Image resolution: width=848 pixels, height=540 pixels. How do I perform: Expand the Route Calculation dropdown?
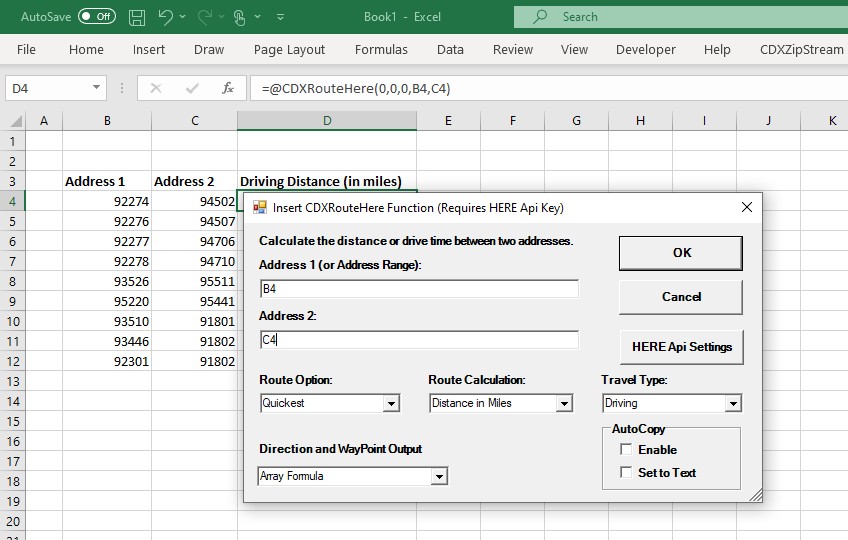point(564,403)
